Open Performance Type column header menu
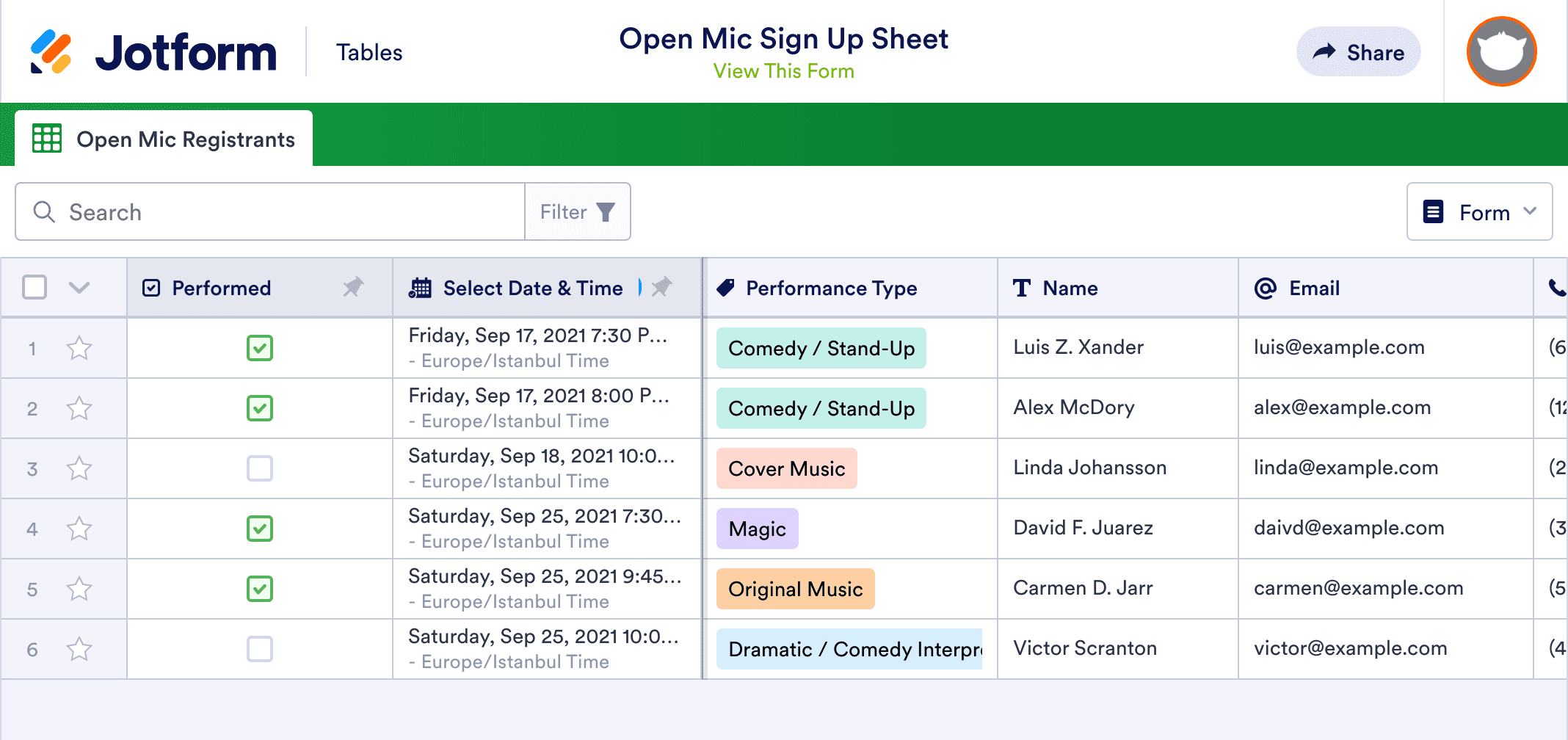Screen dimensions: 1568x740 [x=831, y=288]
